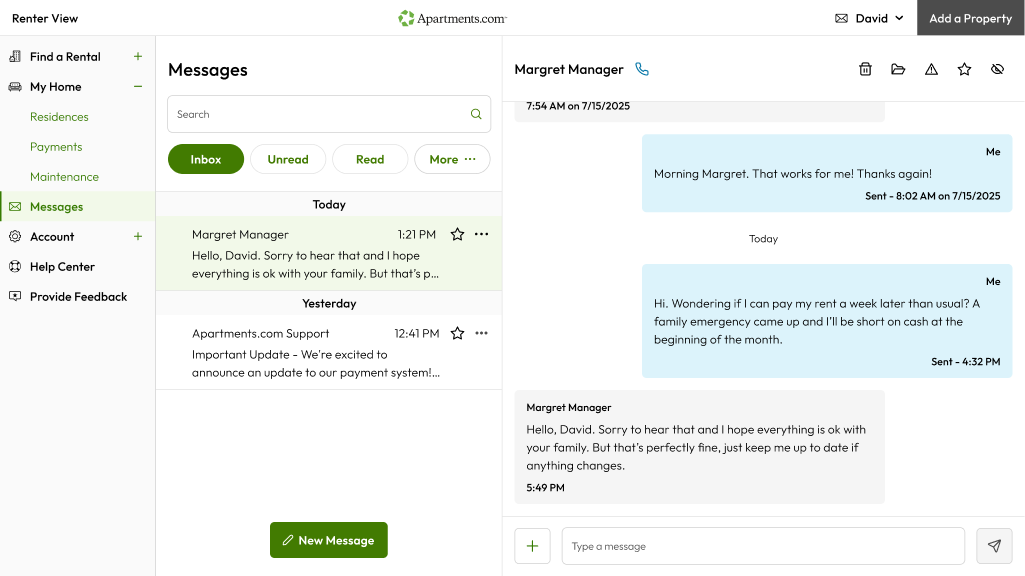Favorite the Apartments.com Support message
Viewport: 1025px width, 576px height.
pos(457,333)
